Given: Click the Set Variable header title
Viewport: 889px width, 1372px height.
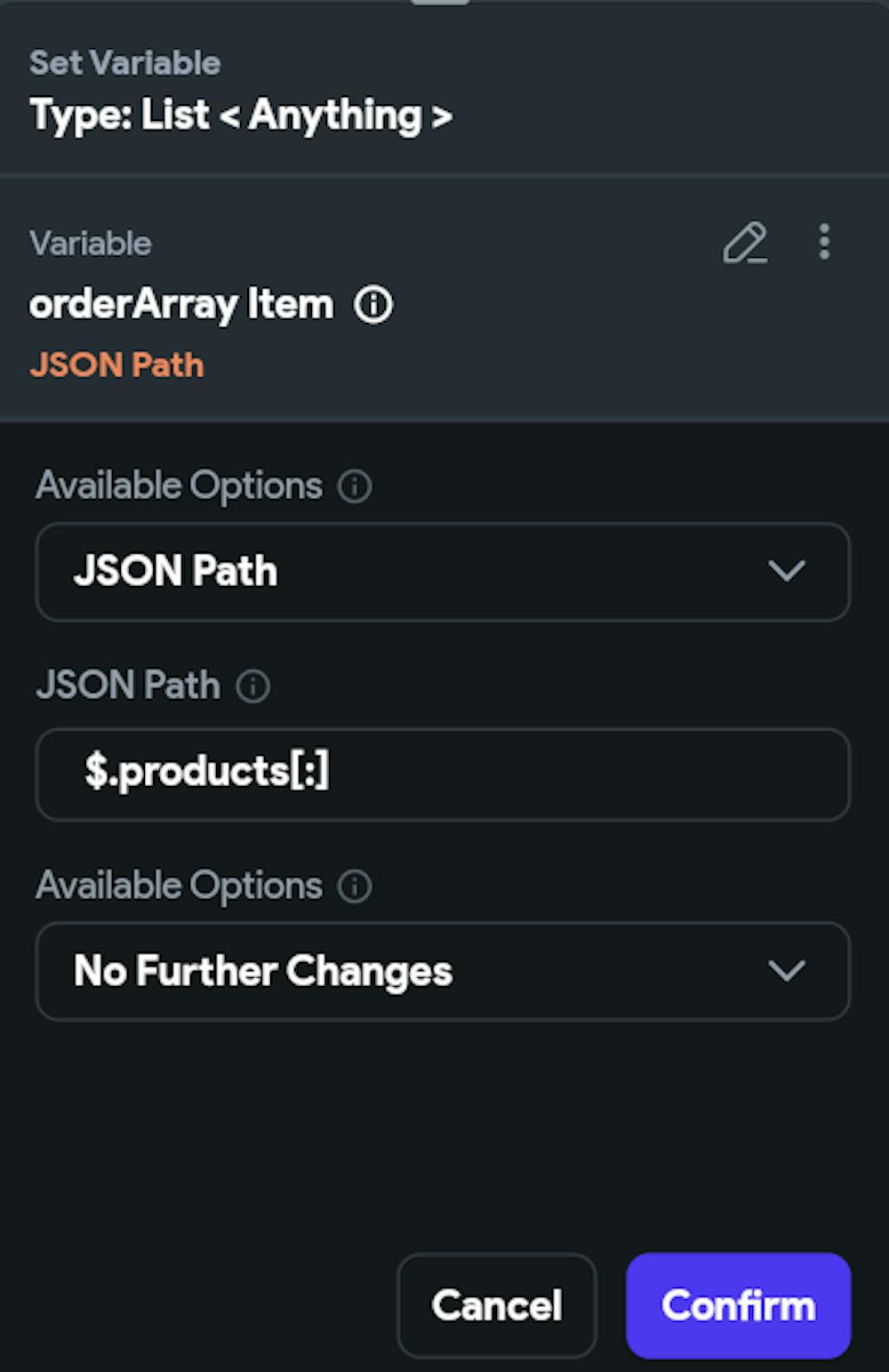Looking at the screenshot, I should 124,63.
